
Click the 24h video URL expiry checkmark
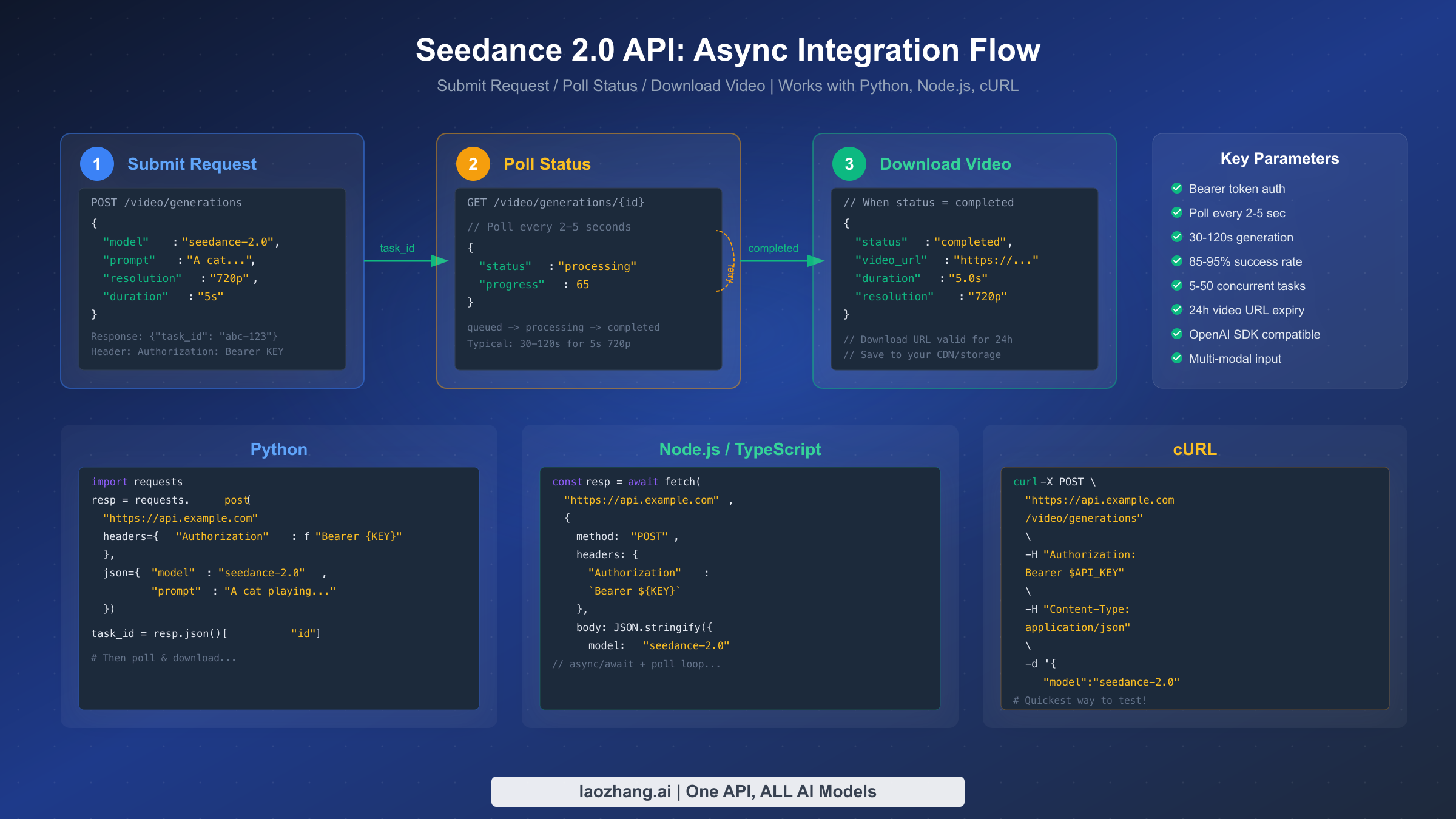click(x=1178, y=310)
